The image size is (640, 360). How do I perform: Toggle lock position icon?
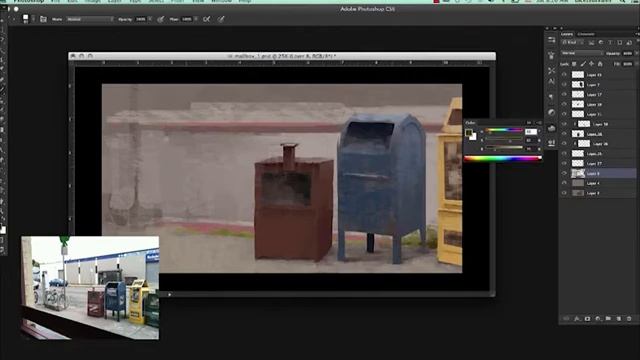(x=591, y=64)
